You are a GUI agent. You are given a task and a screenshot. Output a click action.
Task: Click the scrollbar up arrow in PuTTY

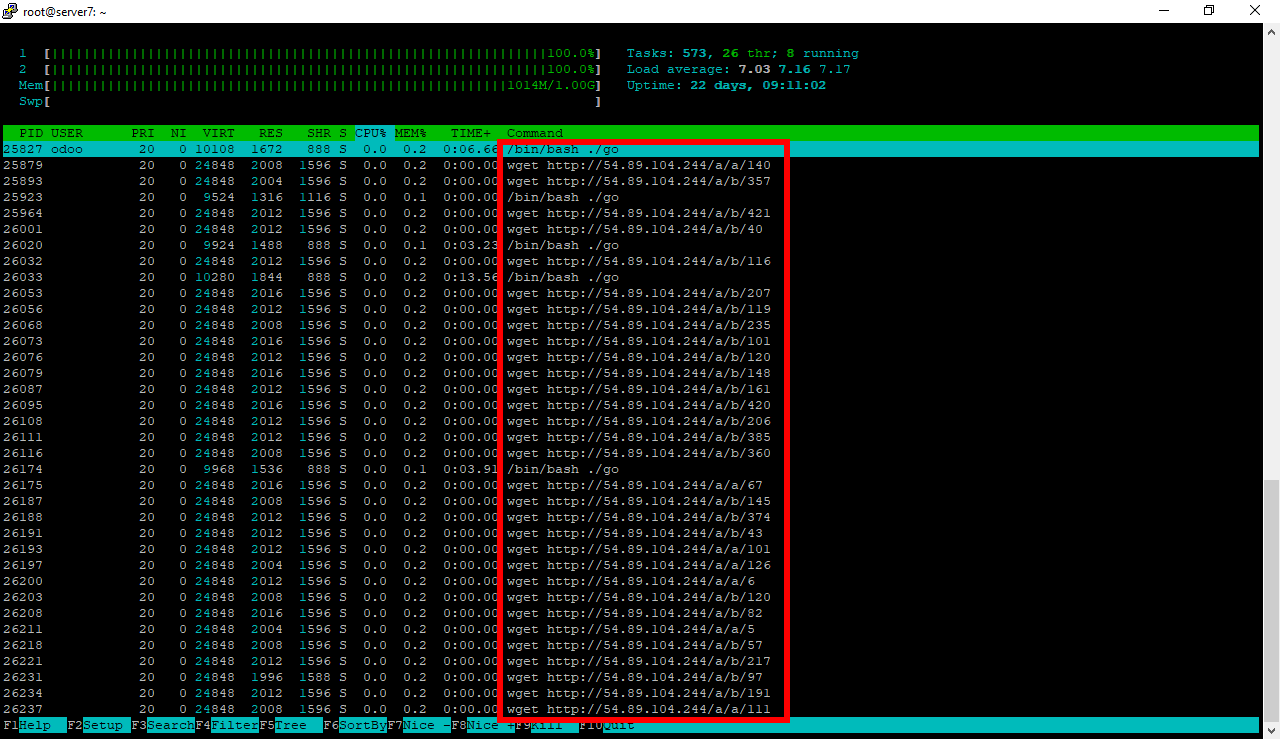1271,31
